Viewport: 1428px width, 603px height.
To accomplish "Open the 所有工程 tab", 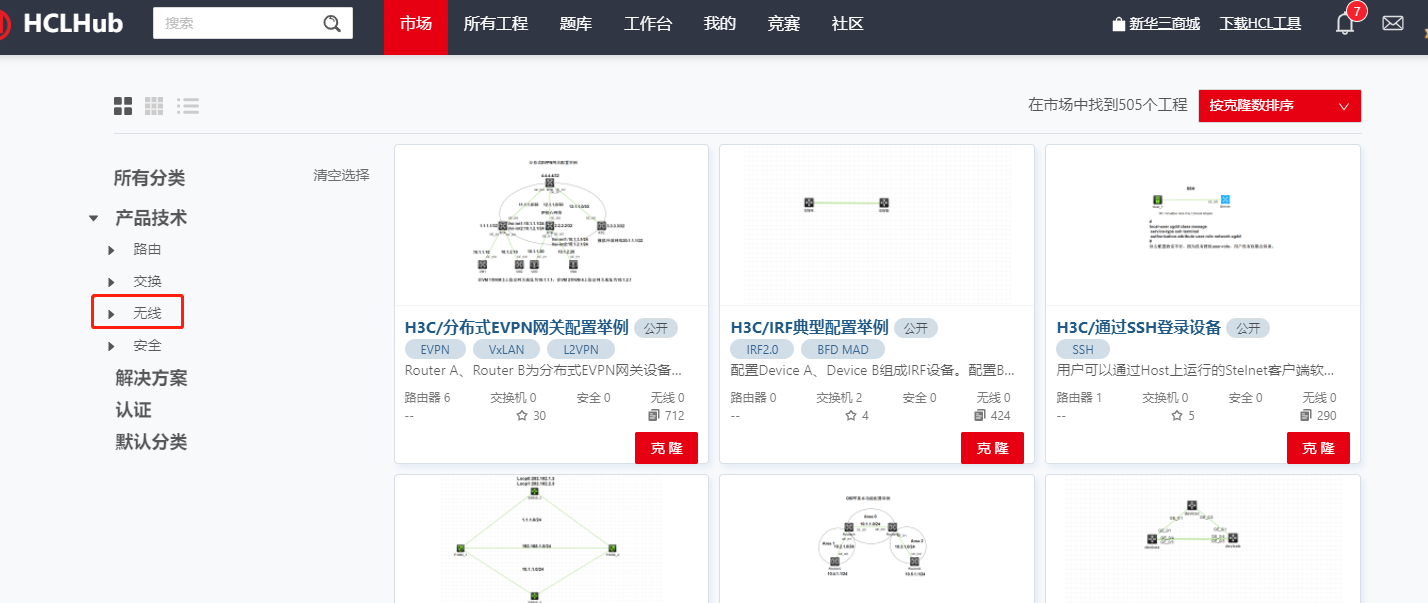I will [x=496, y=24].
